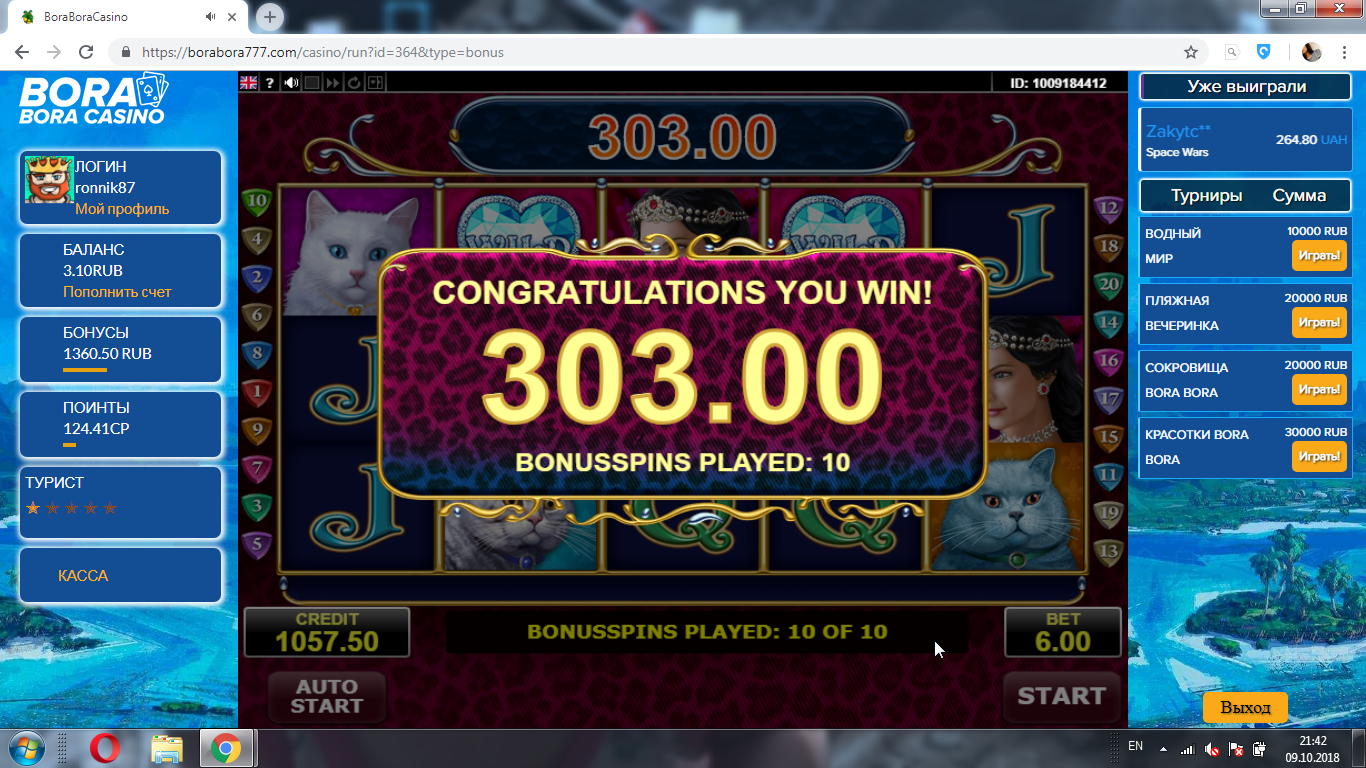Image resolution: width=1366 pixels, height=768 pixels.
Task: Mute the slot game sound speaker icon
Action: tap(291, 83)
